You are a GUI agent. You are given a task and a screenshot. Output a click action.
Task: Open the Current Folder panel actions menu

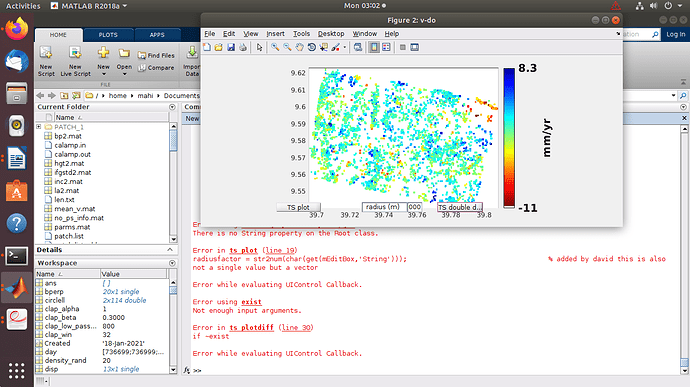[x=172, y=107]
